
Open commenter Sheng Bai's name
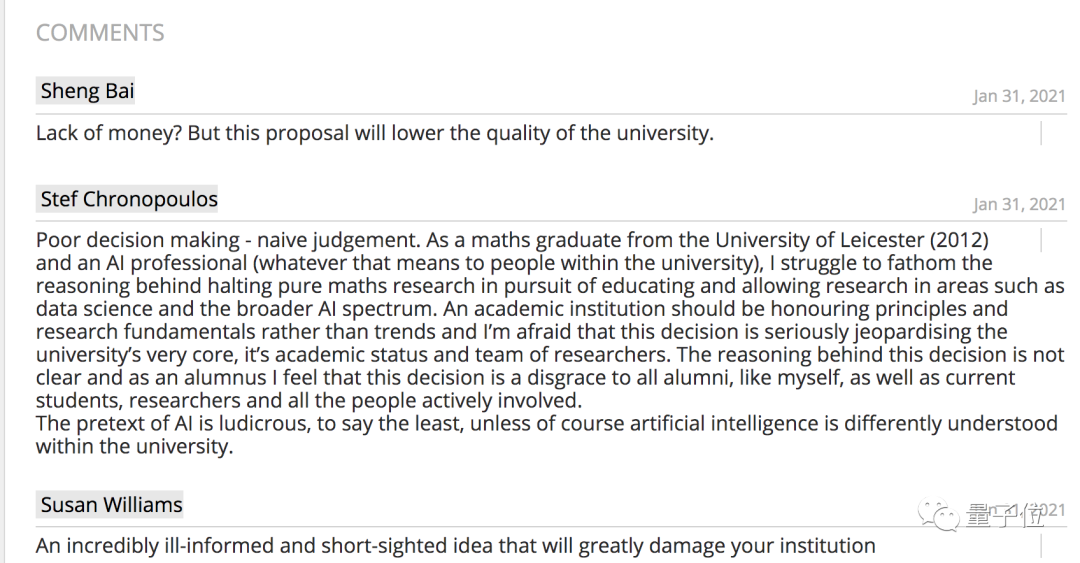[x=87, y=91]
